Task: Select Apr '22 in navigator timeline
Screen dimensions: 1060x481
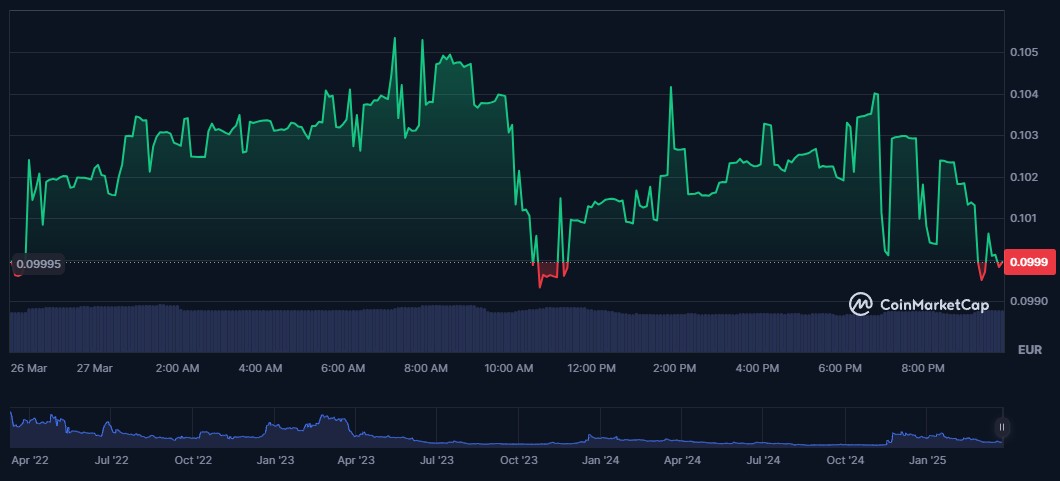Action: (x=30, y=461)
